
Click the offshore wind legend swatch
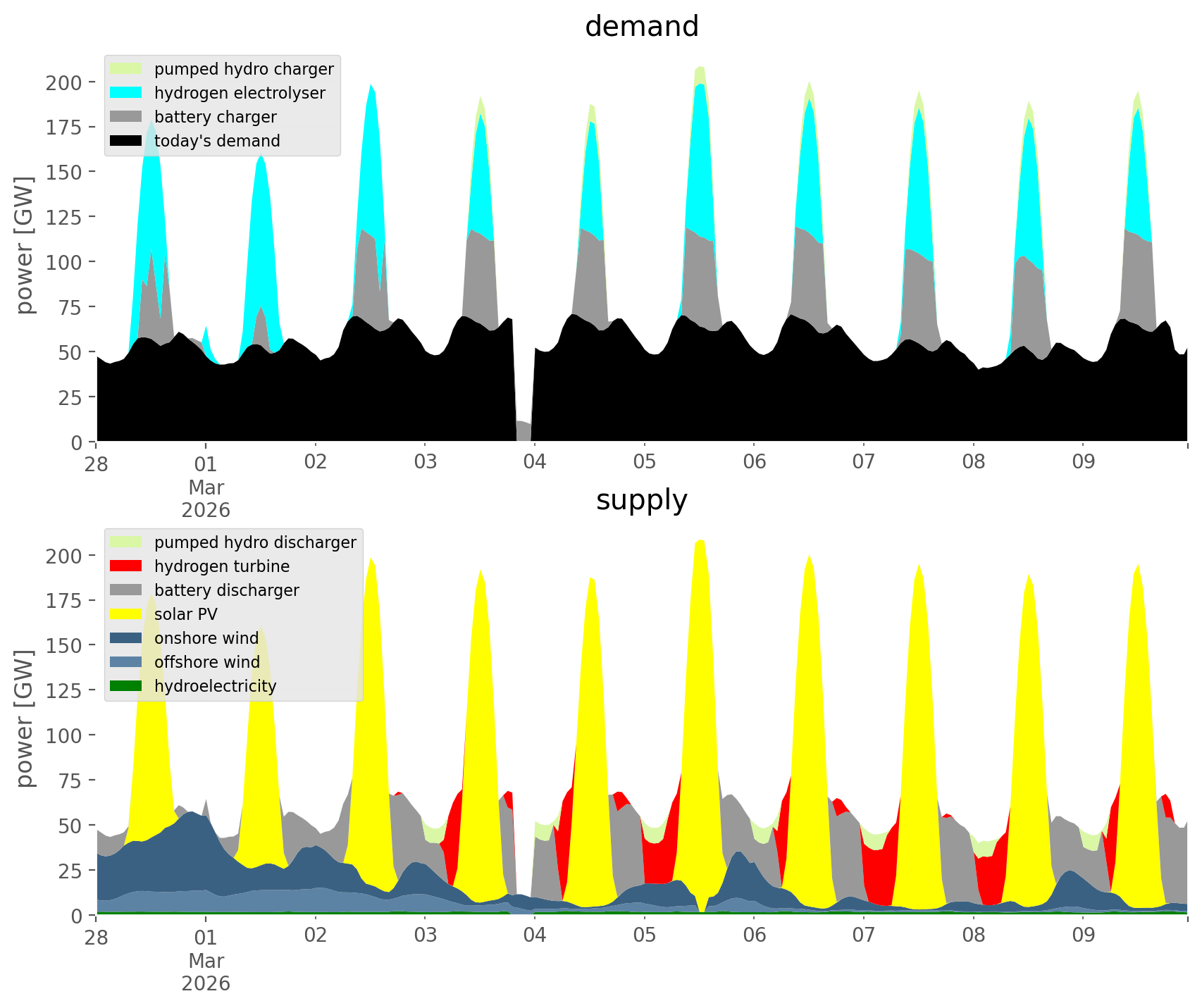pyautogui.click(x=126, y=662)
